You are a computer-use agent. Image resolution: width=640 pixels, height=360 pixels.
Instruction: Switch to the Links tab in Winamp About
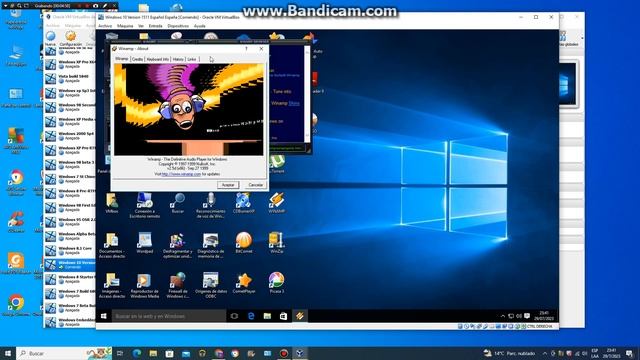[192, 59]
